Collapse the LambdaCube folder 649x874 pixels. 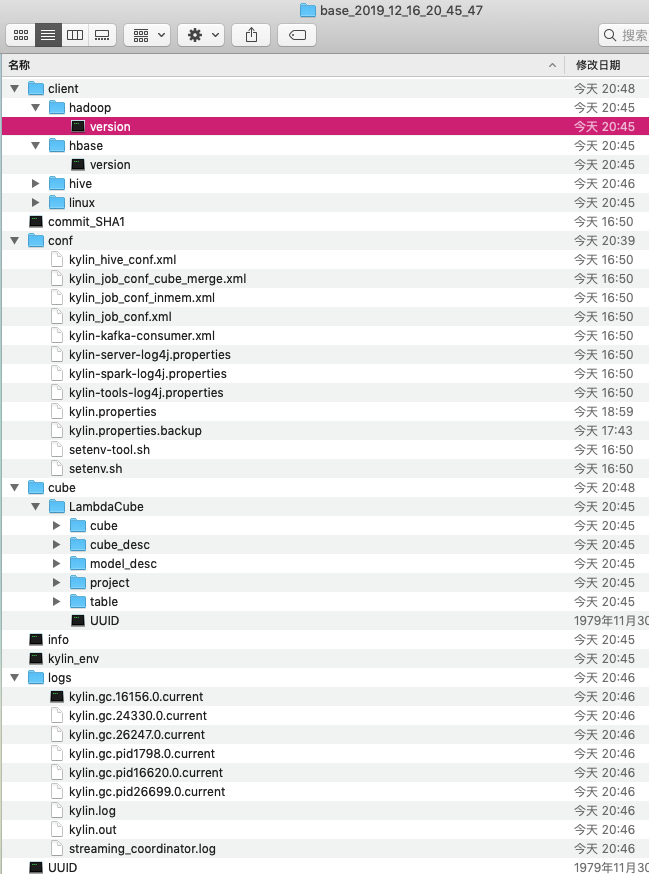click(x=36, y=507)
